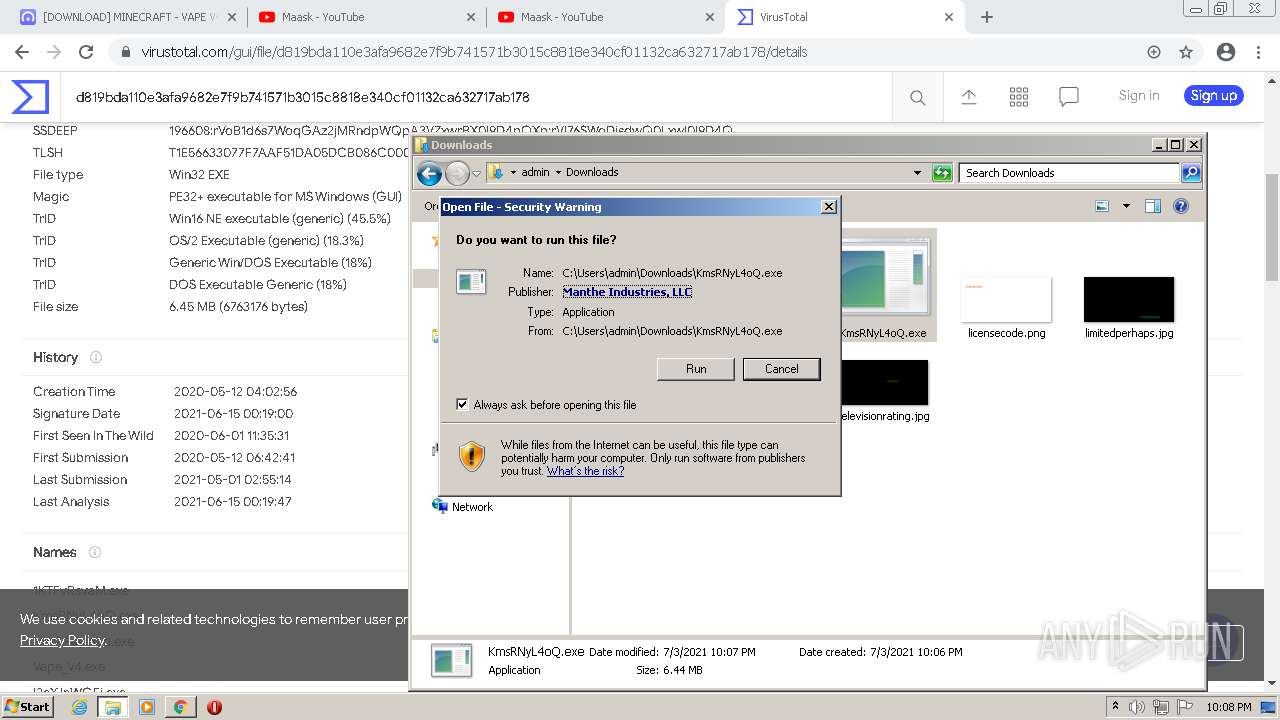1280x720 pixels.
Task: Click the Names section info icon
Action: click(x=95, y=552)
